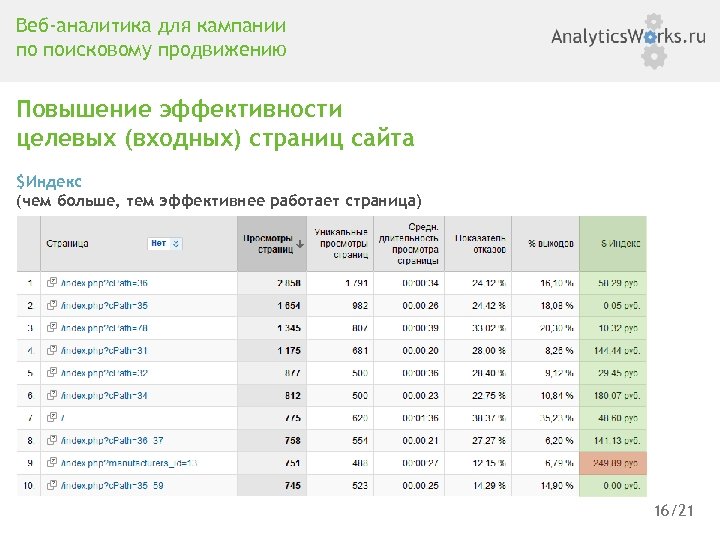
Task: Click external-link icon beside index.php?cPath=35
Action: click(x=52, y=305)
